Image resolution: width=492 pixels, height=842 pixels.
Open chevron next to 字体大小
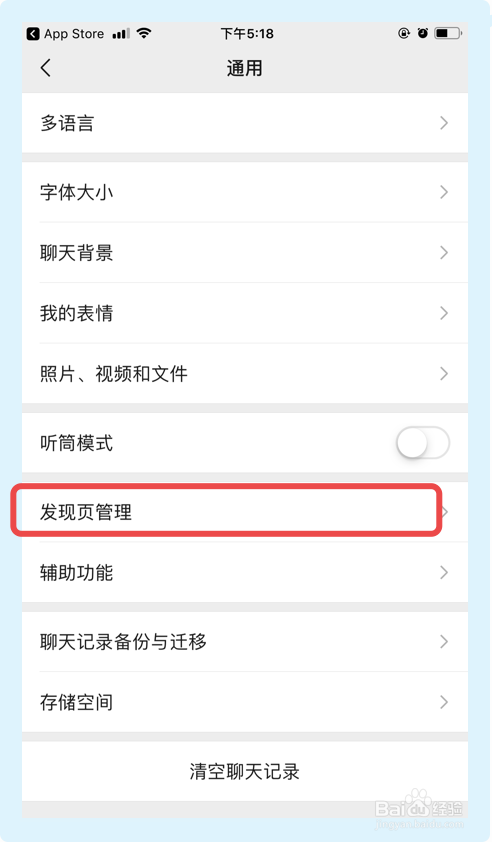pos(444,192)
